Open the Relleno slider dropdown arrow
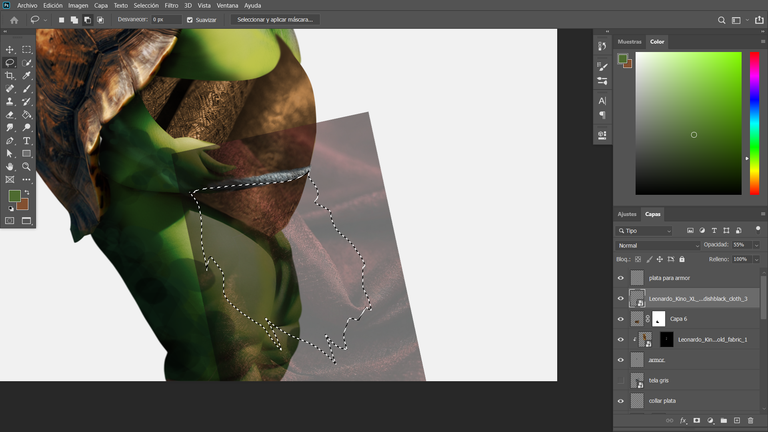The height and width of the screenshot is (432, 768). coord(756,259)
